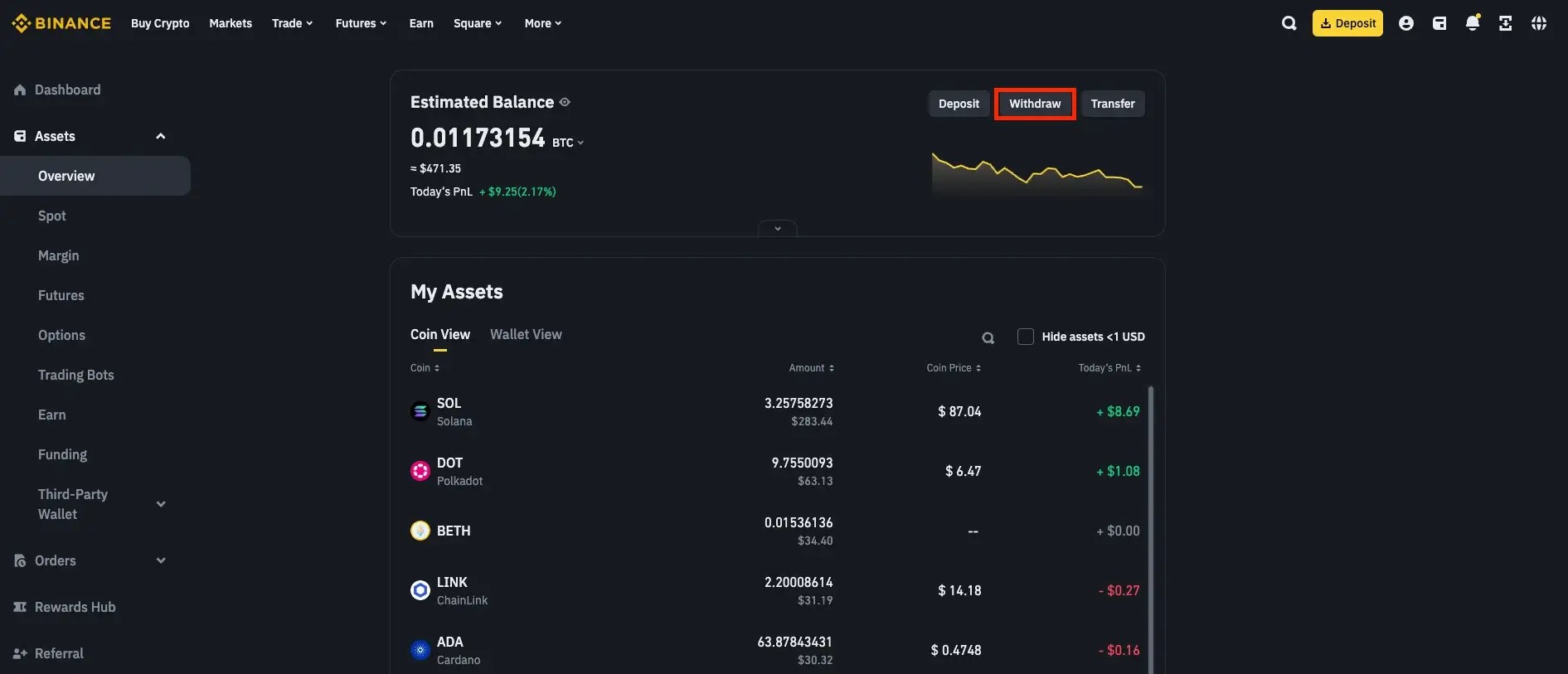Click the ADA coin icon
Viewport: 1568px width, 674px height.
pos(420,650)
